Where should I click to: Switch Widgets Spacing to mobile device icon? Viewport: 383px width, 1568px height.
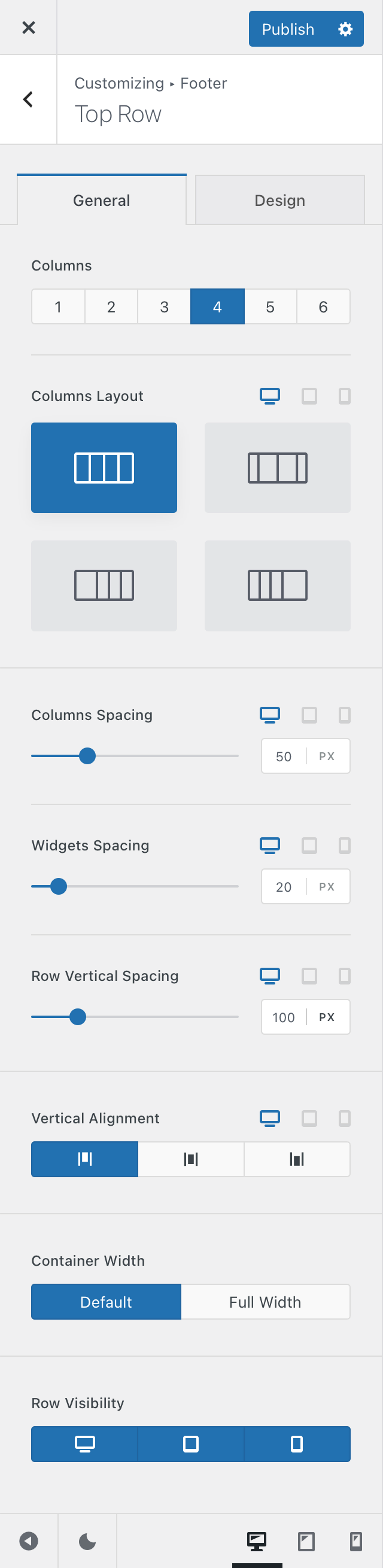coord(345,845)
